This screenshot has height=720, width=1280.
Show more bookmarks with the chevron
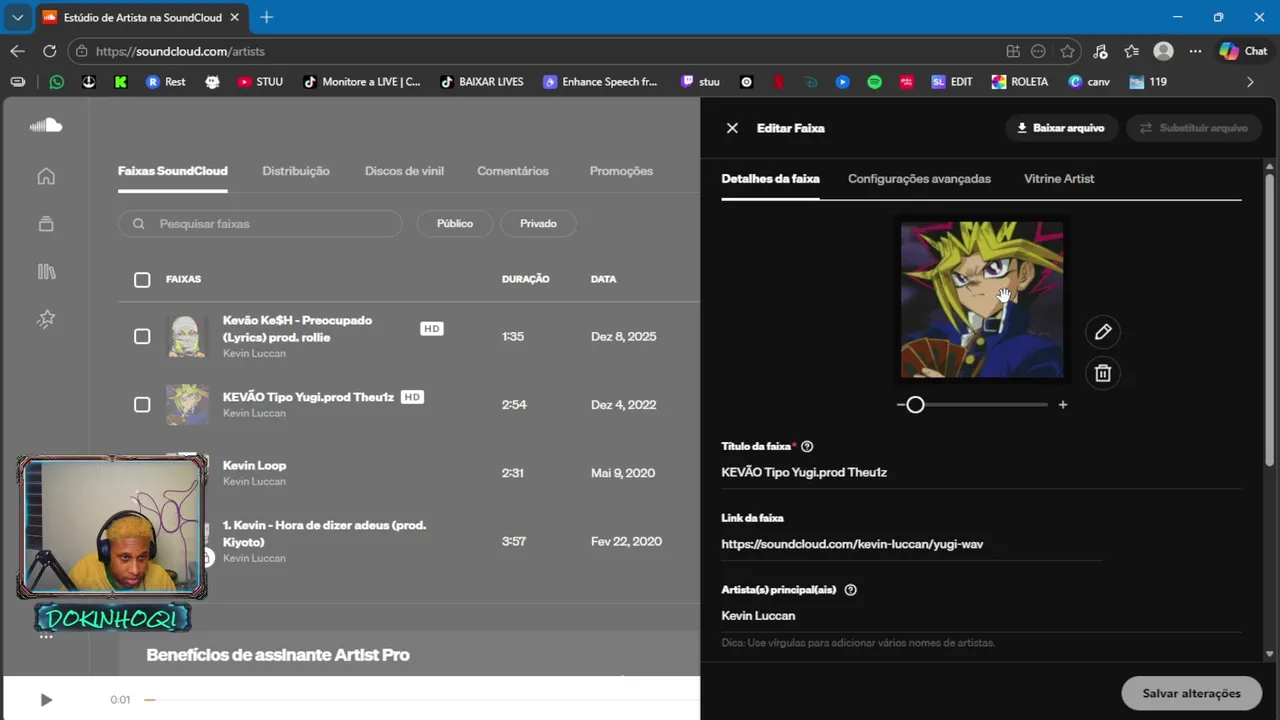click(1249, 82)
